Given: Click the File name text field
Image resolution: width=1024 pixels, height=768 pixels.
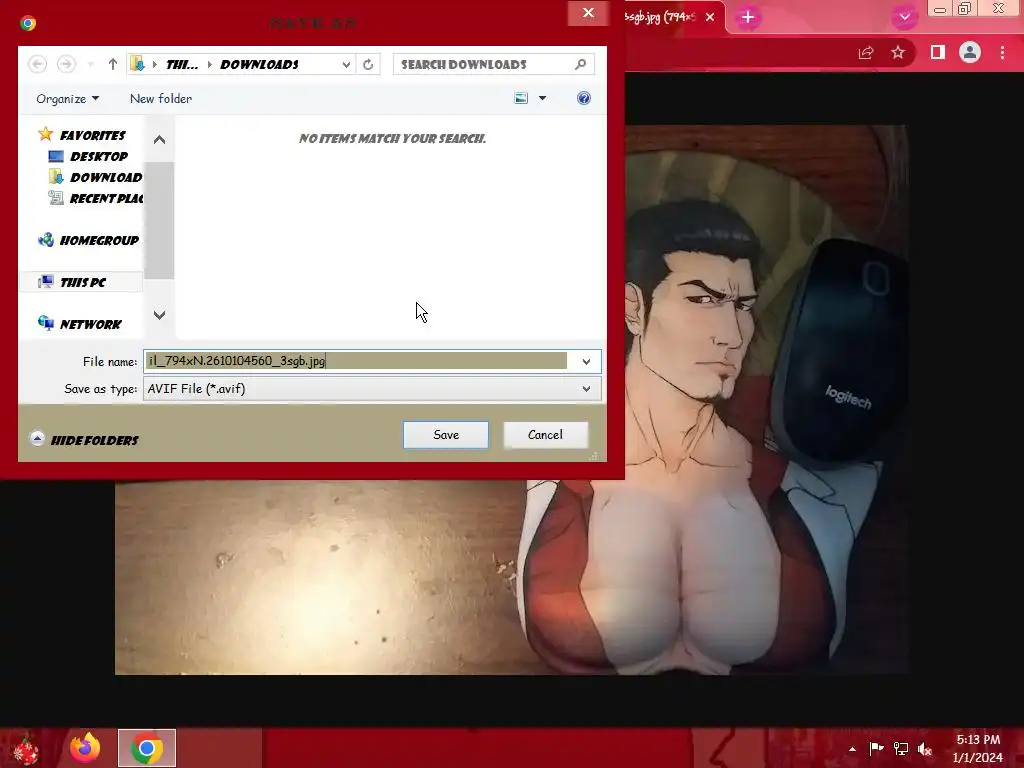Looking at the screenshot, I should click(x=357, y=361).
